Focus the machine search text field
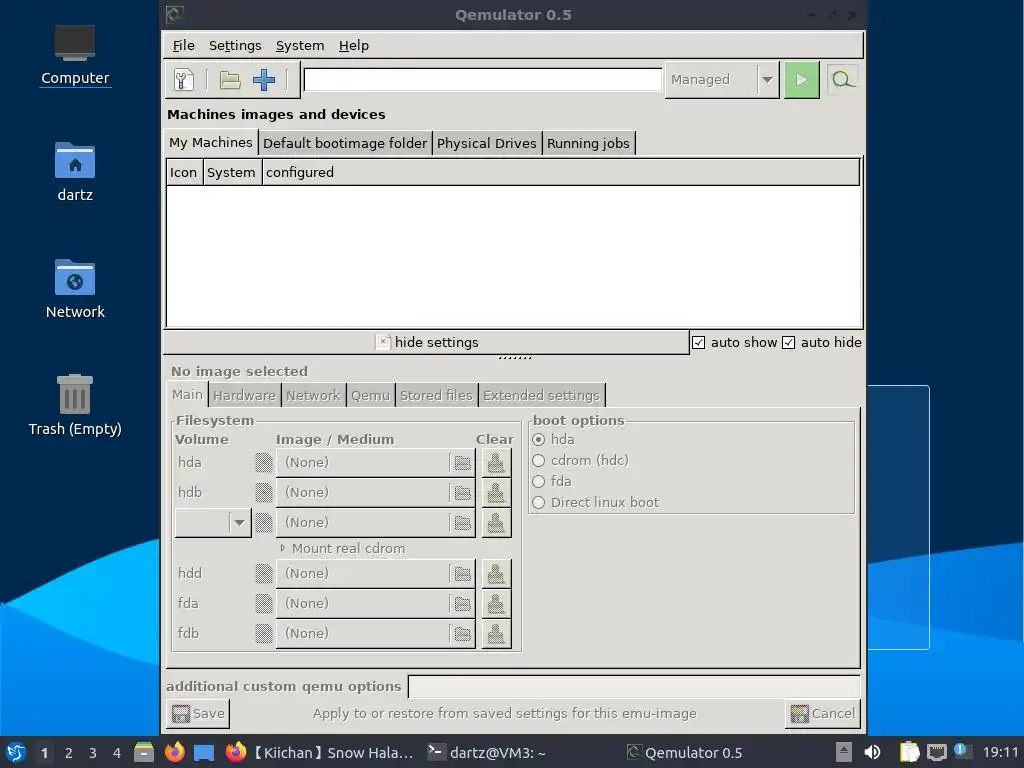The image size is (1024, 768). point(483,80)
